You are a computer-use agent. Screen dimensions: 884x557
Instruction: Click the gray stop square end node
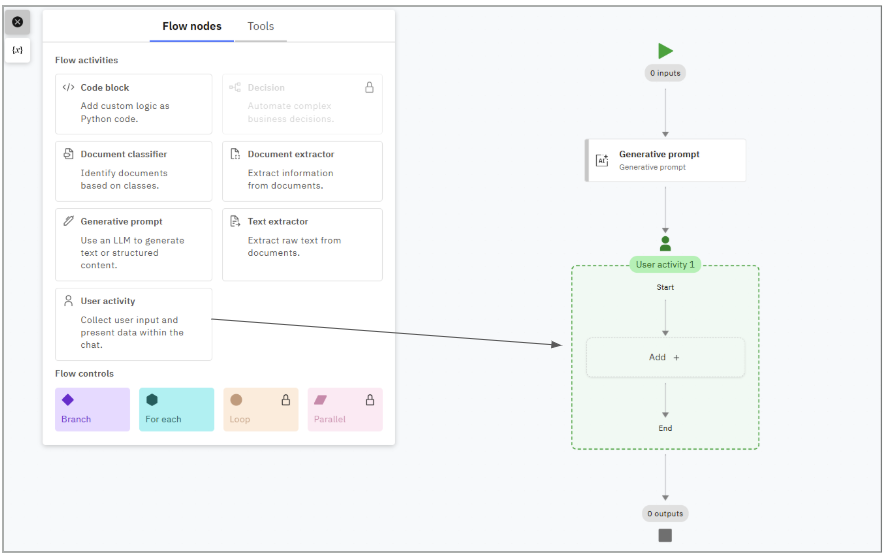665,536
